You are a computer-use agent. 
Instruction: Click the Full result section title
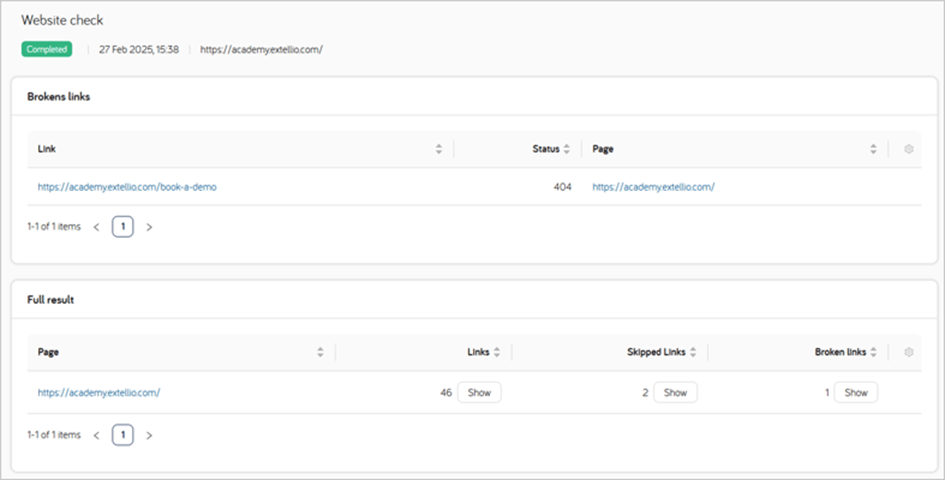pyautogui.click(x=51, y=300)
